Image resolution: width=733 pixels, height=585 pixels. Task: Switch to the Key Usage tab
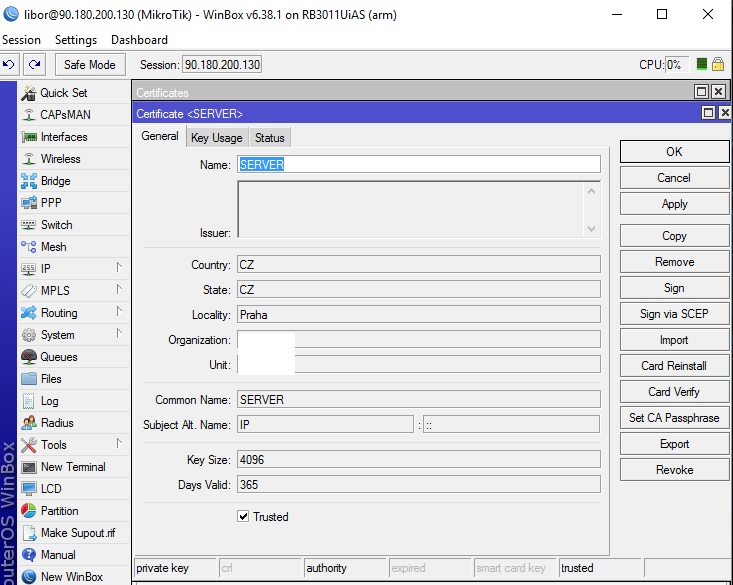click(x=216, y=138)
